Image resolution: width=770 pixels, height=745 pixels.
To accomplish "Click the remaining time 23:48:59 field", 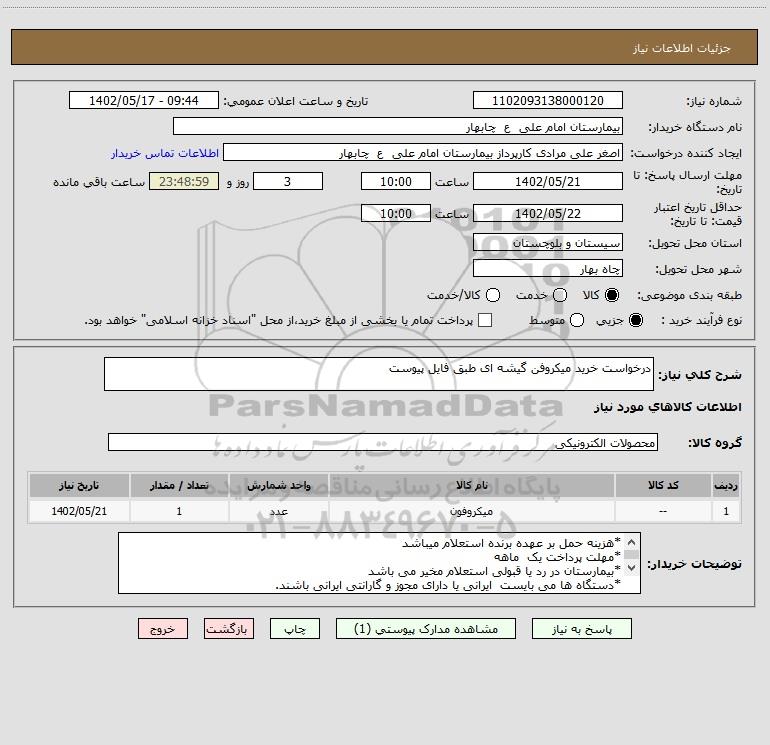I will click(184, 181).
